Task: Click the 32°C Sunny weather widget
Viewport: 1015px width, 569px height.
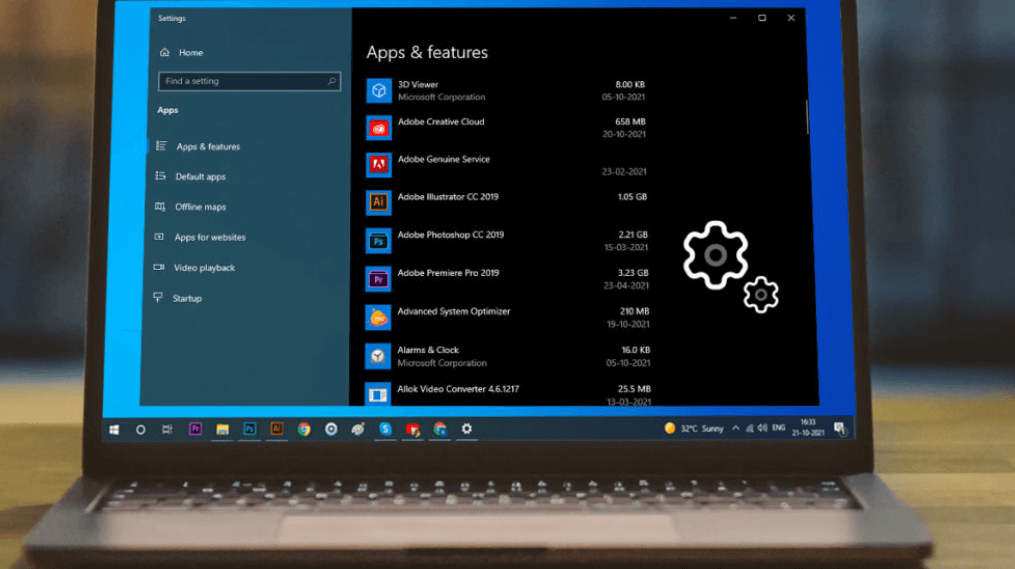Action: [694, 429]
